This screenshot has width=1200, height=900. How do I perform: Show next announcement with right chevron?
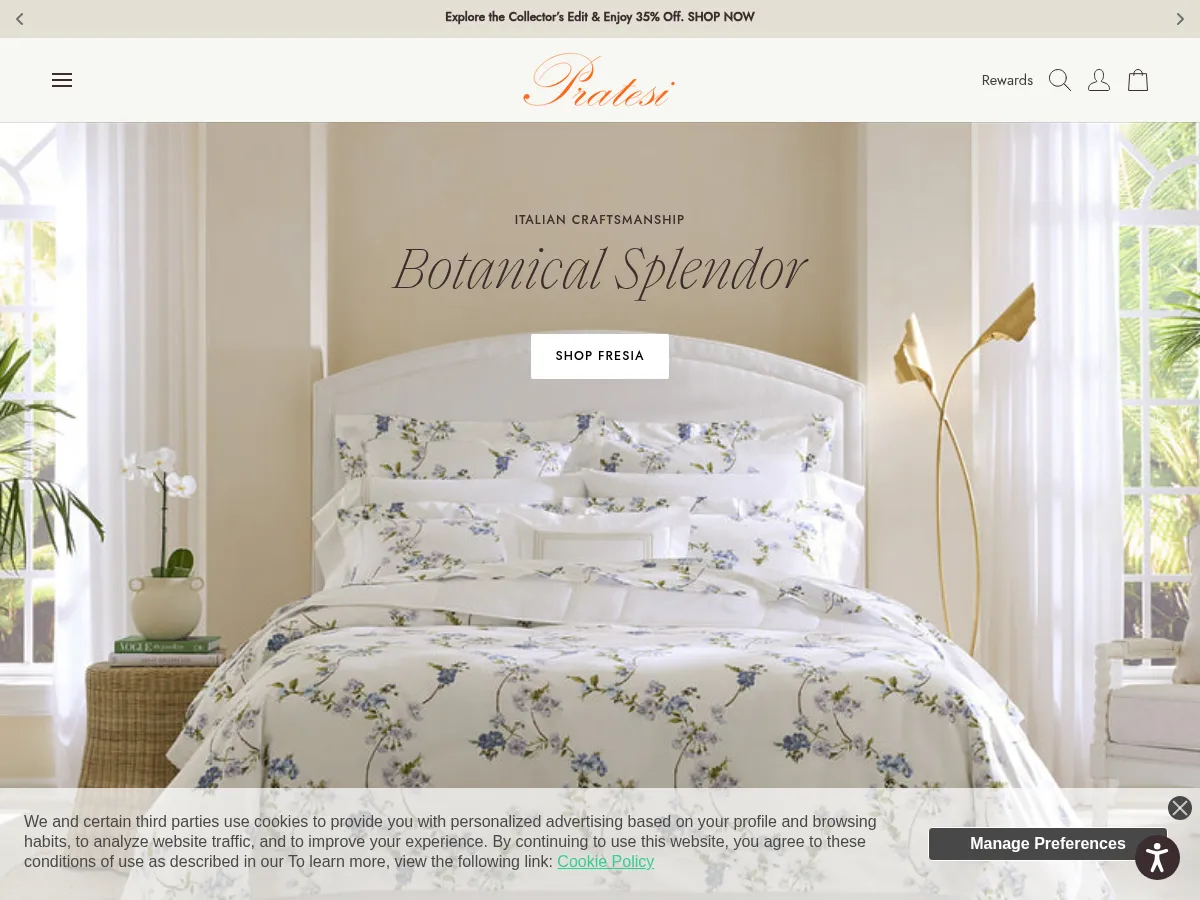tap(1180, 18)
